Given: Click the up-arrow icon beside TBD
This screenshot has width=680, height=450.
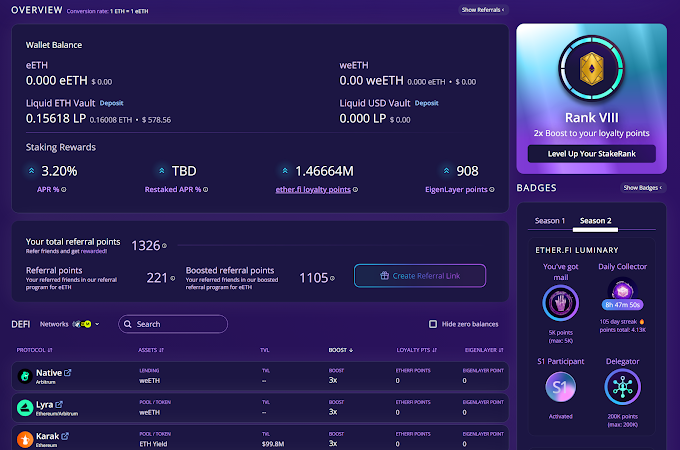Looking at the screenshot, I should pyautogui.click(x=161, y=171).
